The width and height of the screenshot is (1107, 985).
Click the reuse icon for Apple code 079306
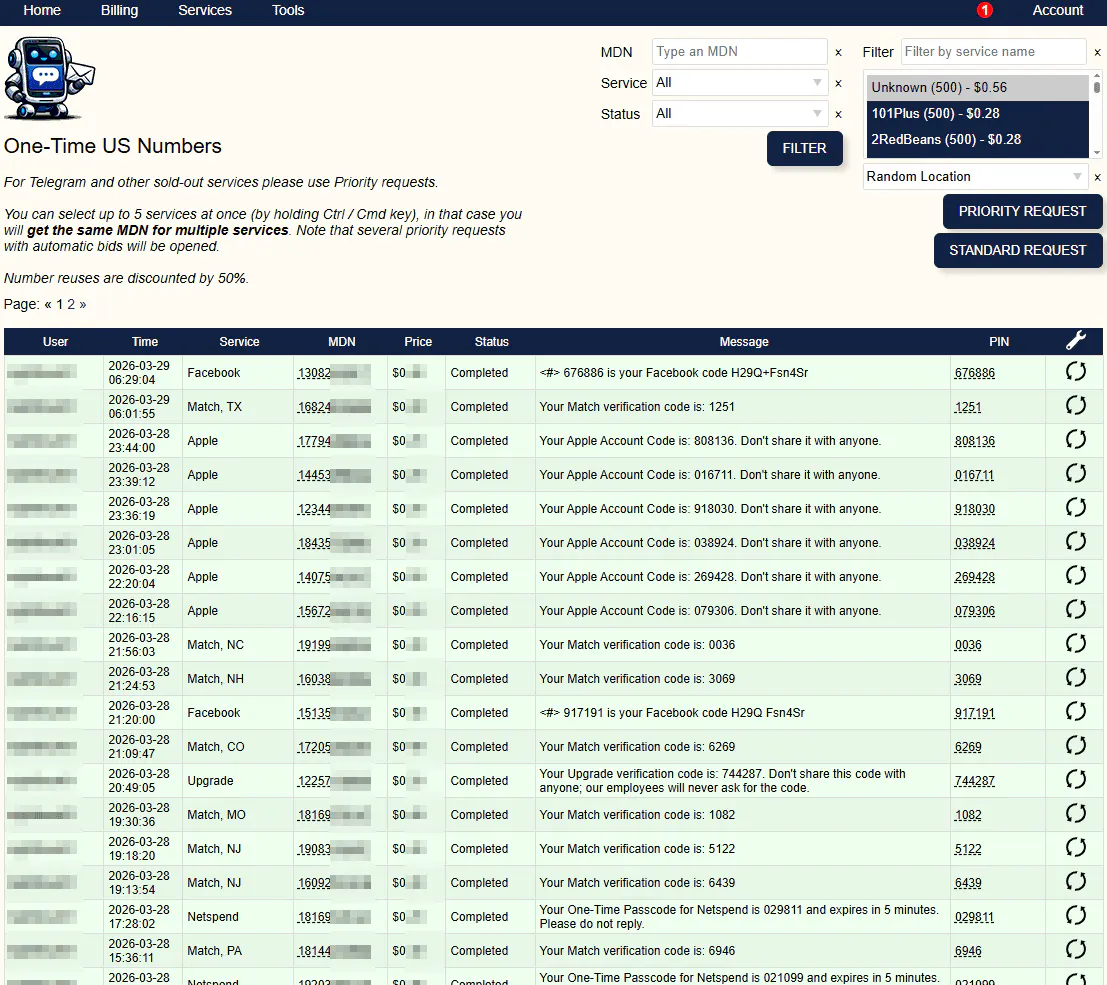click(x=1075, y=609)
